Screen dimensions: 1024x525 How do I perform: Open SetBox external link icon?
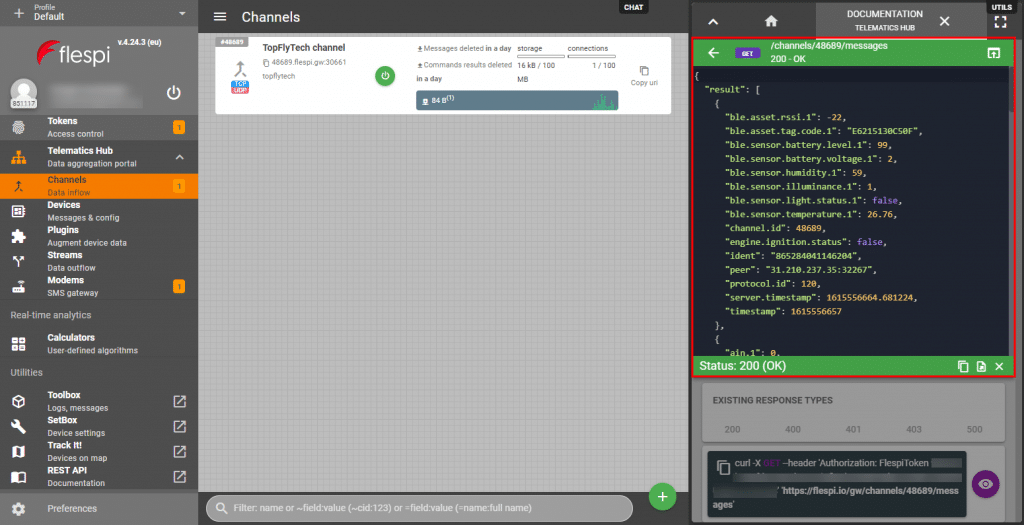pos(180,426)
